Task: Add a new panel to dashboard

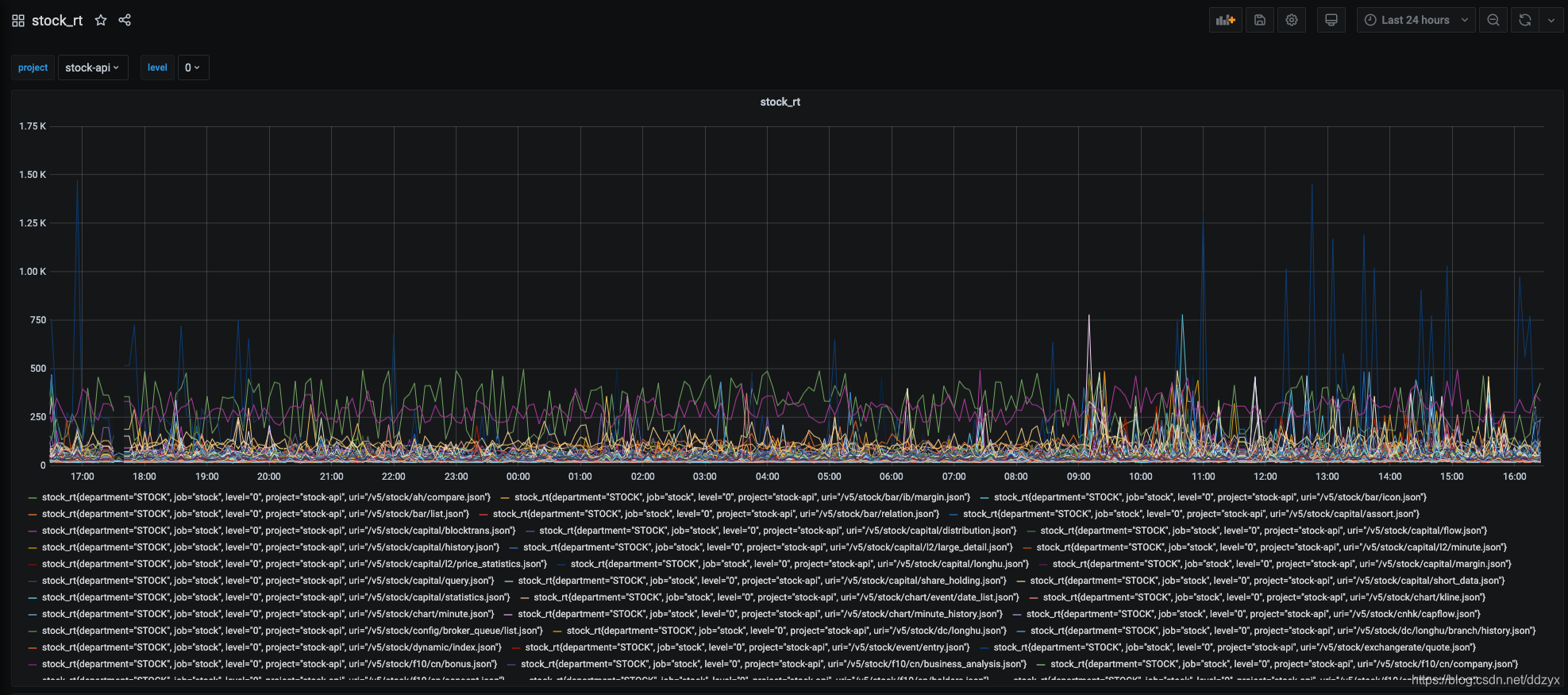Action: tap(1226, 20)
